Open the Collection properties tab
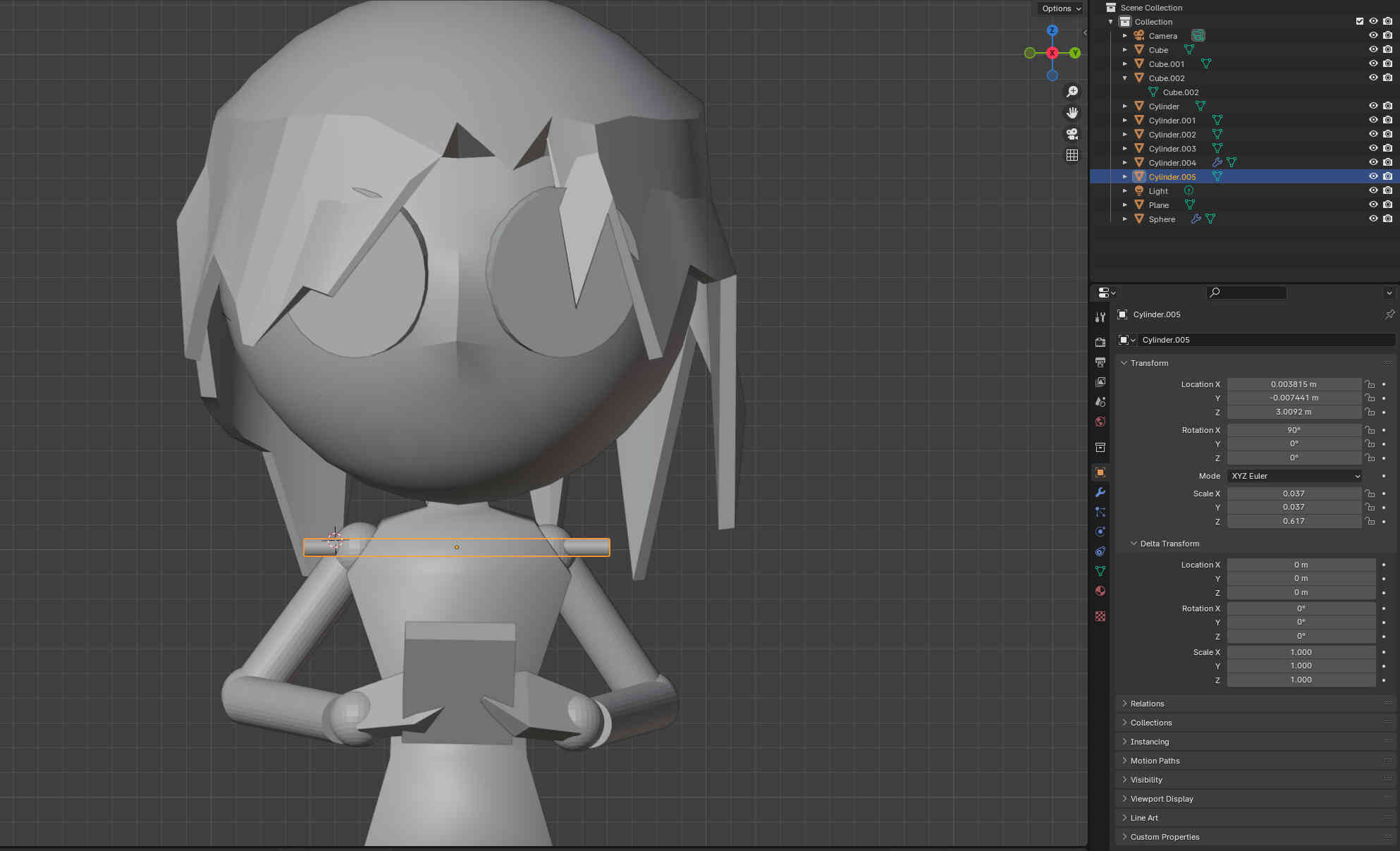 point(1100,447)
